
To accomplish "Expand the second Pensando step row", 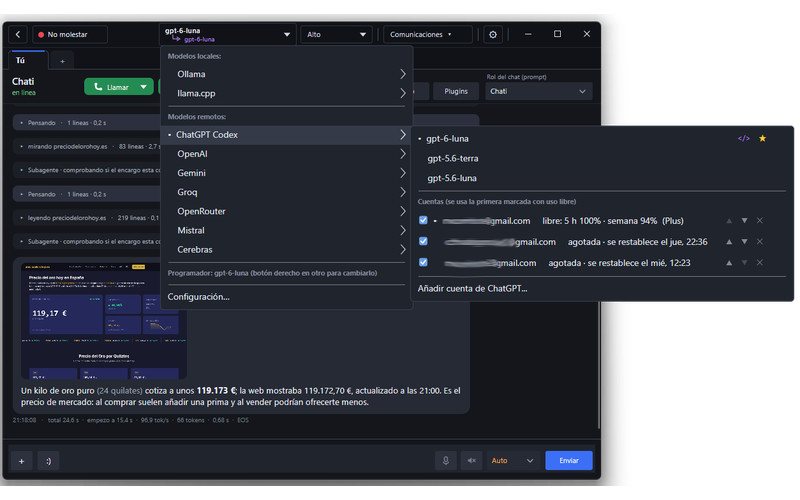I will (87, 194).
